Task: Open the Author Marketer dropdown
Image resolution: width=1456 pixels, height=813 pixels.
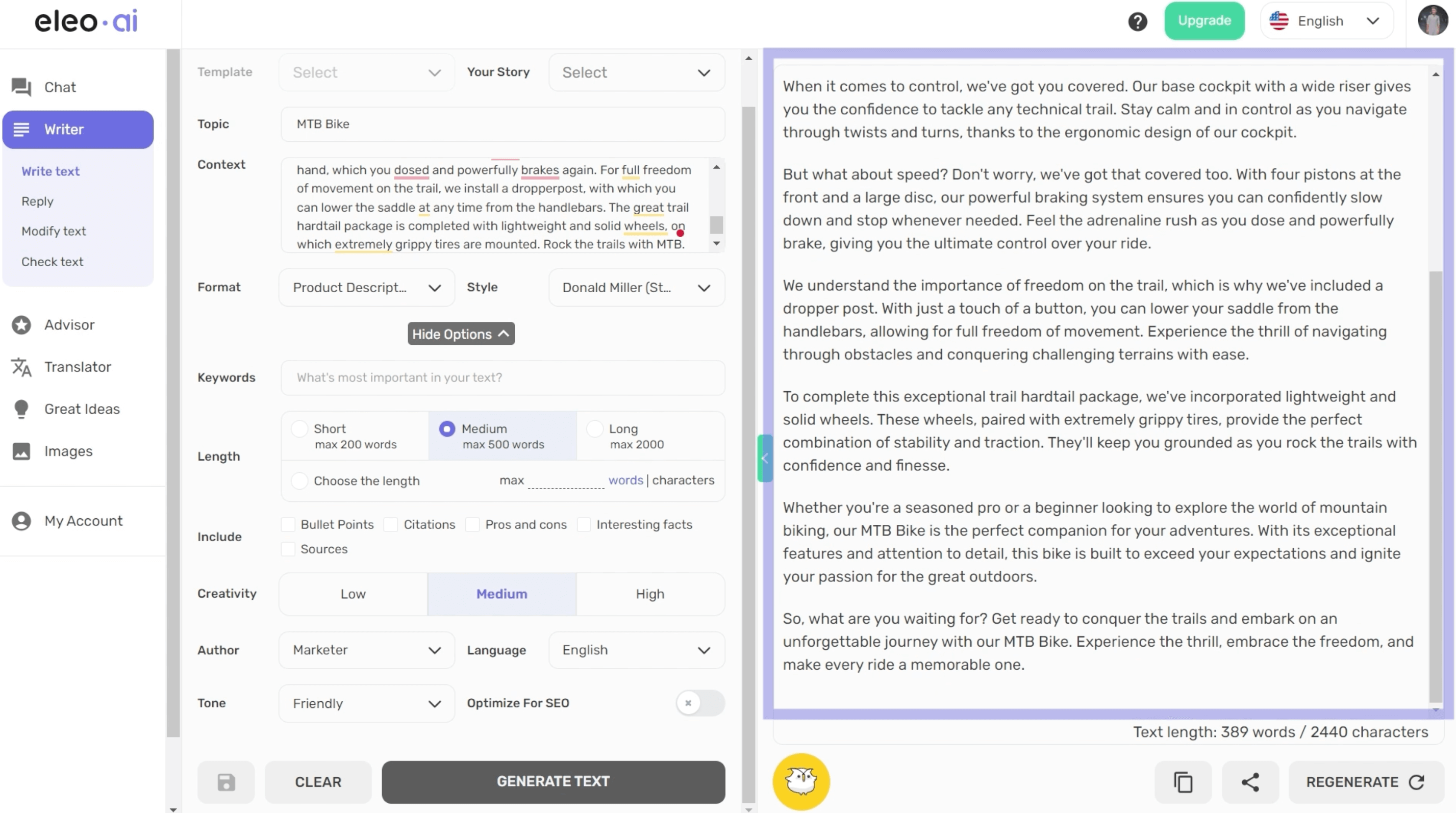Action: click(x=366, y=650)
